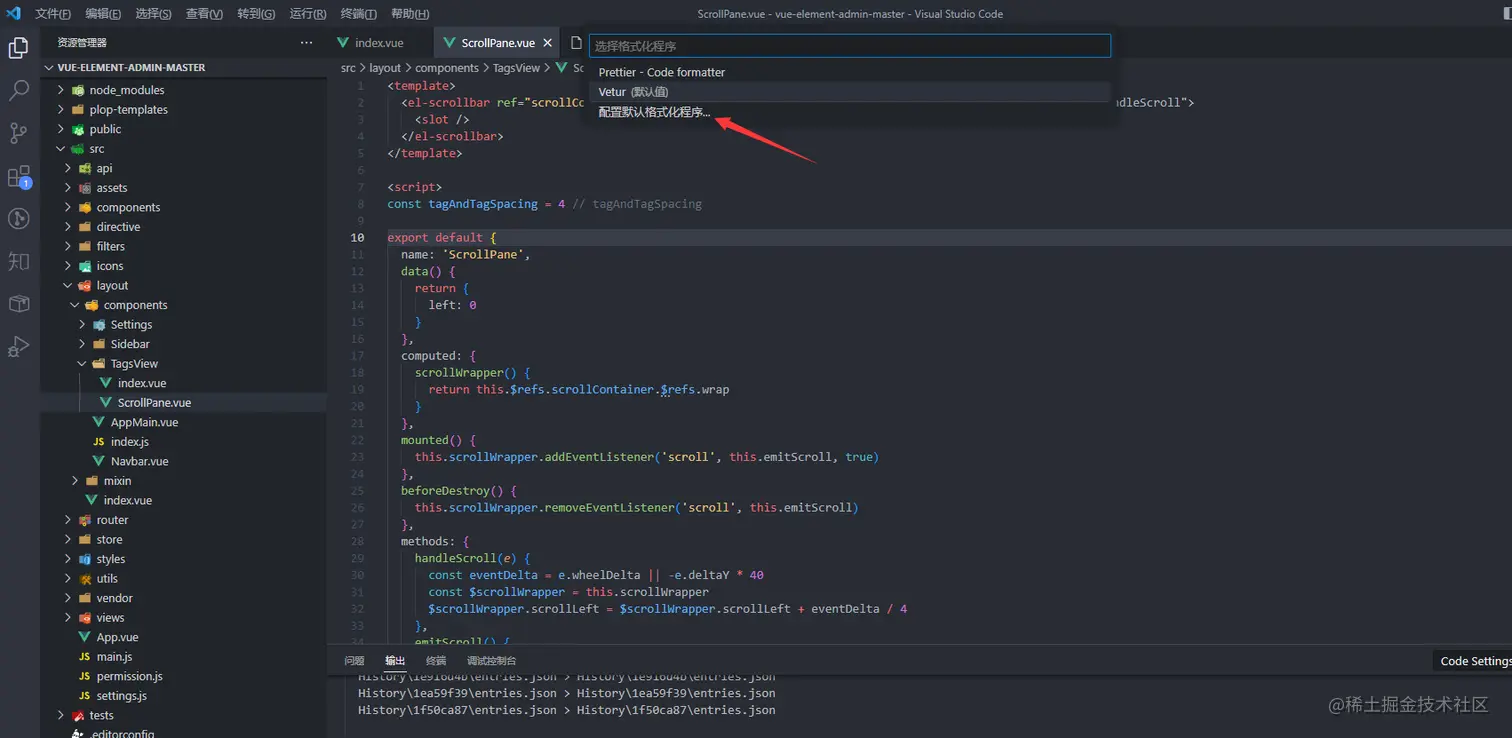The height and width of the screenshot is (738, 1512).
Task: Click the public folder icon
Action: click(x=79, y=129)
